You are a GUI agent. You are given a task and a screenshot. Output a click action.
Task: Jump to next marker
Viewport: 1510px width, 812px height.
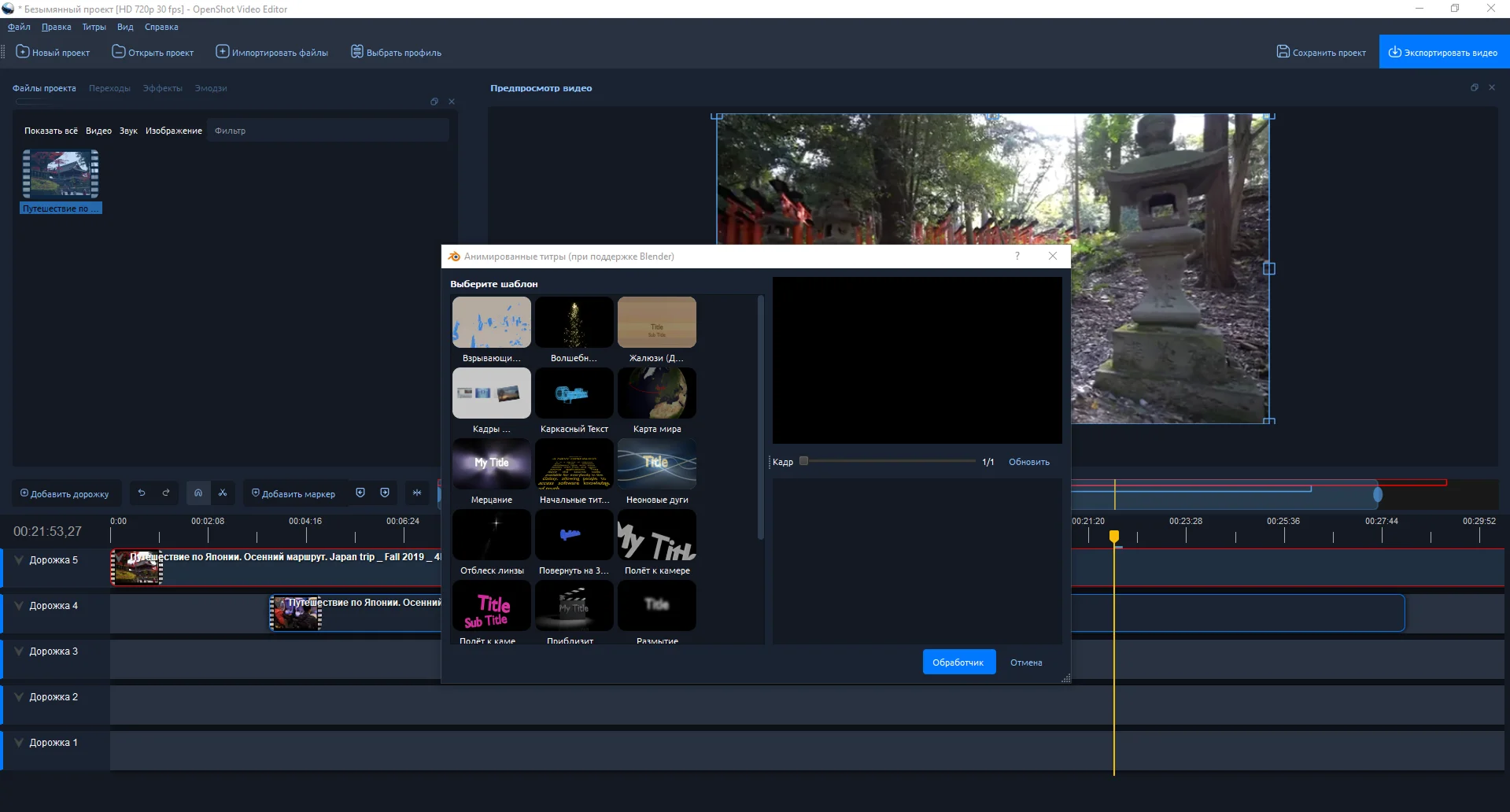tap(385, 493)
